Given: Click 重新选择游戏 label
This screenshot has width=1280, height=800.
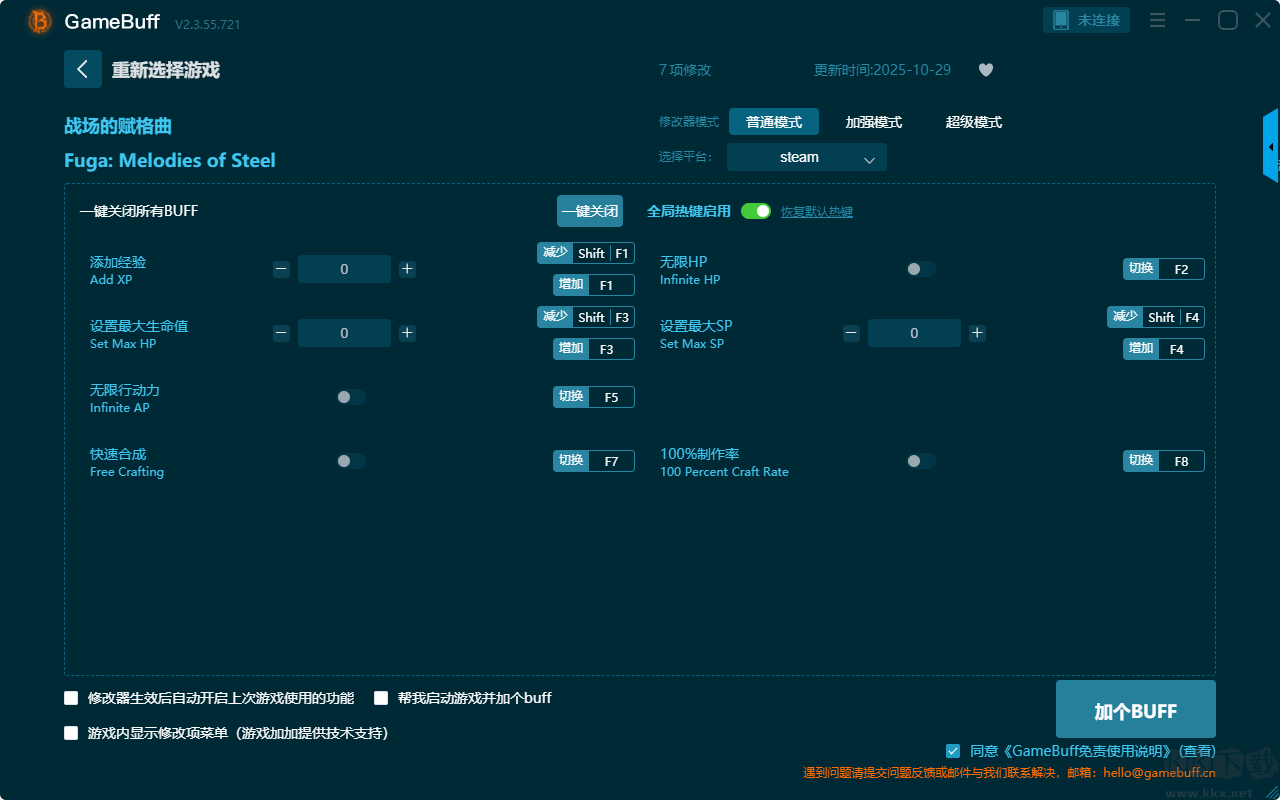Looking at the screenshot, I should (166, 70).
